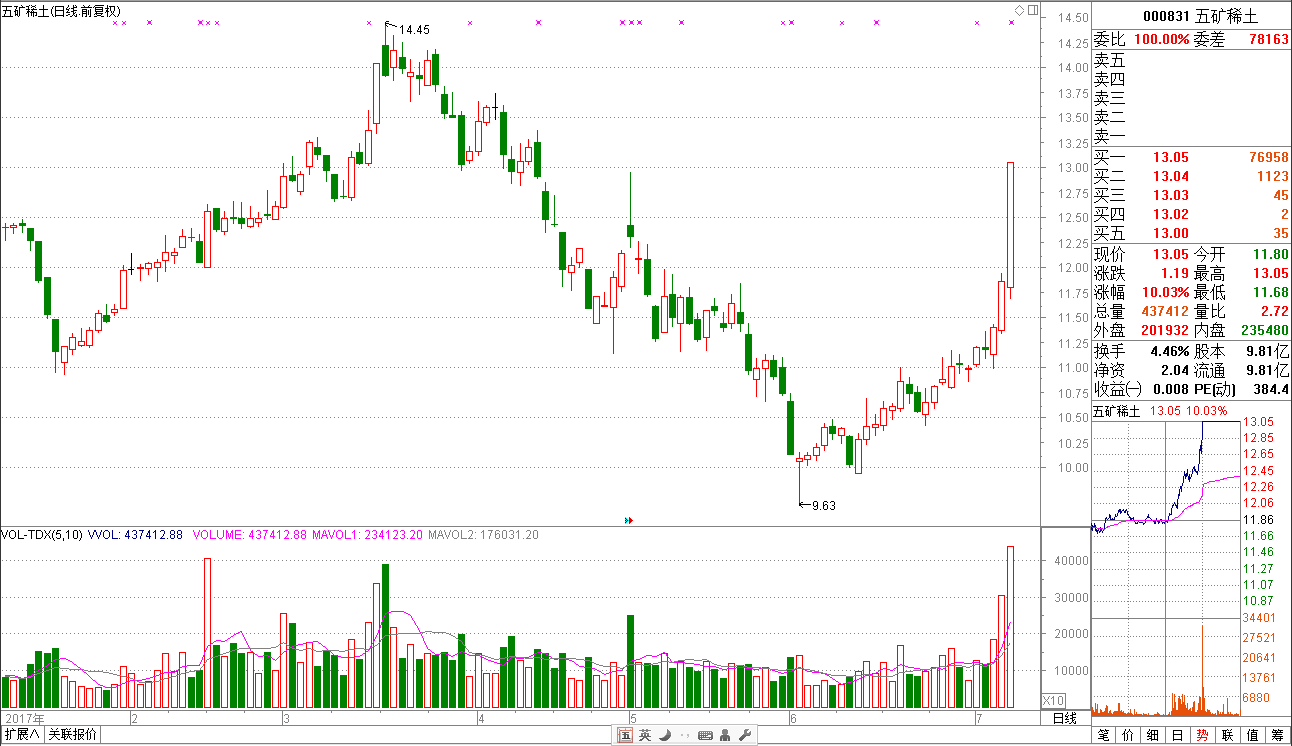Image resolution: width=1292 pixels, height=746 pixels.
Task: Click the MAVOL1: 234123.20 value
Action: (368, 535)
